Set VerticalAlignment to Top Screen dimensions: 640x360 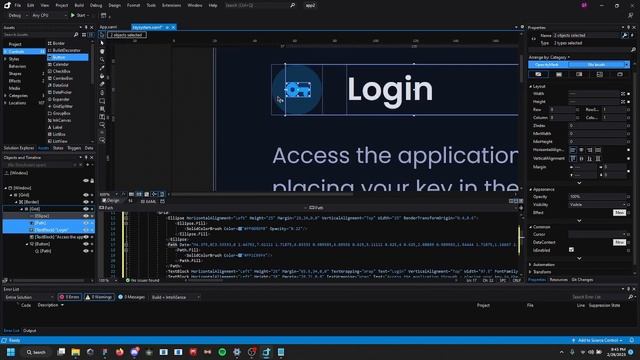coord(573,158)
